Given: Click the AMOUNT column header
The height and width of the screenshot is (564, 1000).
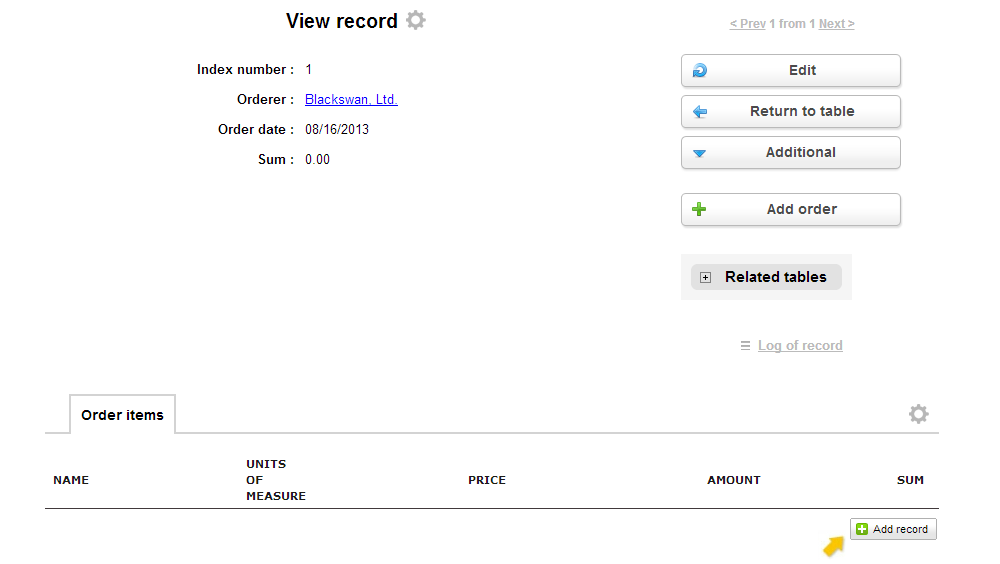Looking at the screenshot, I should [733, 480].
